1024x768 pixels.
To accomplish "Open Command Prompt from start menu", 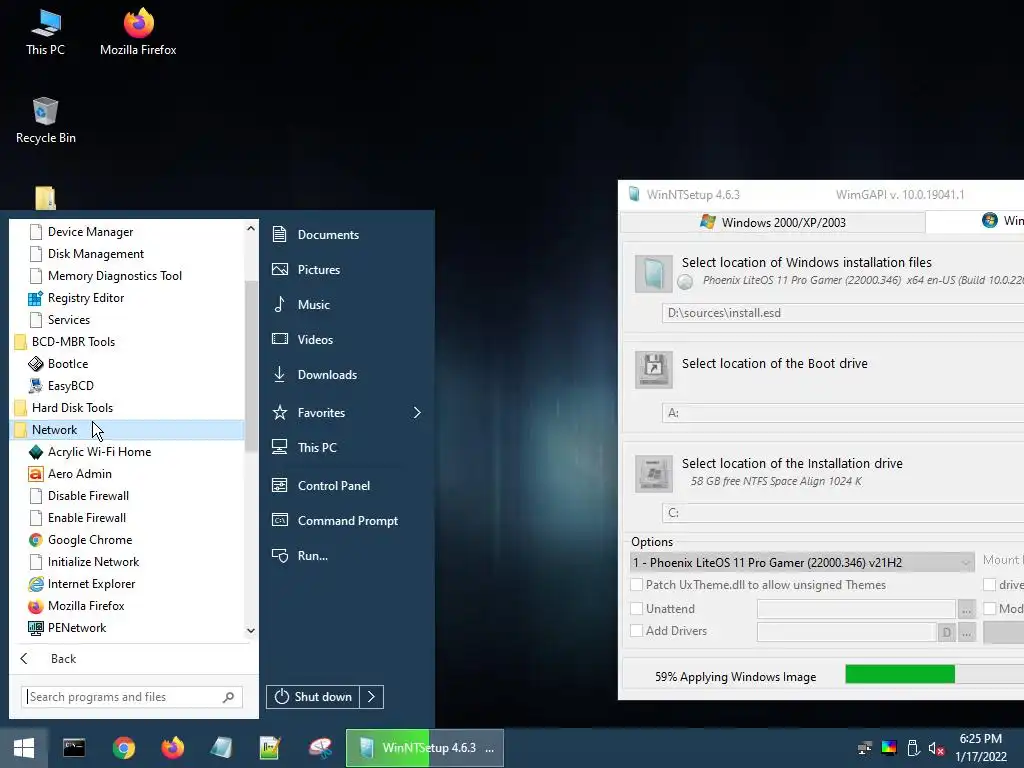I will (334, 520).
